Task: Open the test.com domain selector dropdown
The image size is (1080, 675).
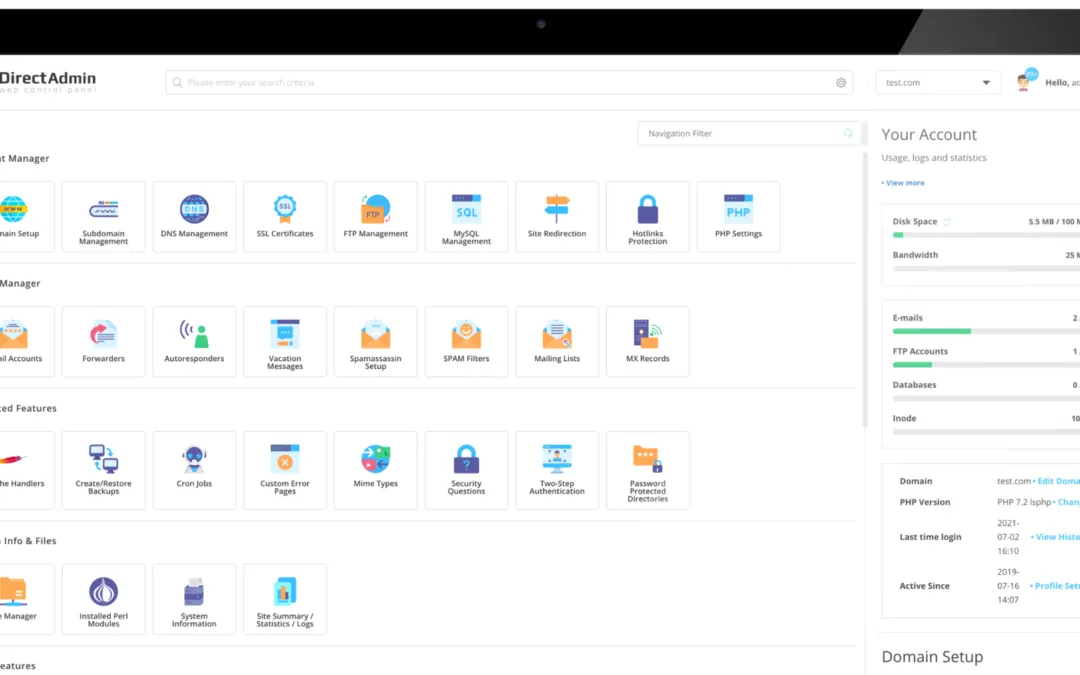Action: coord(937,82)
